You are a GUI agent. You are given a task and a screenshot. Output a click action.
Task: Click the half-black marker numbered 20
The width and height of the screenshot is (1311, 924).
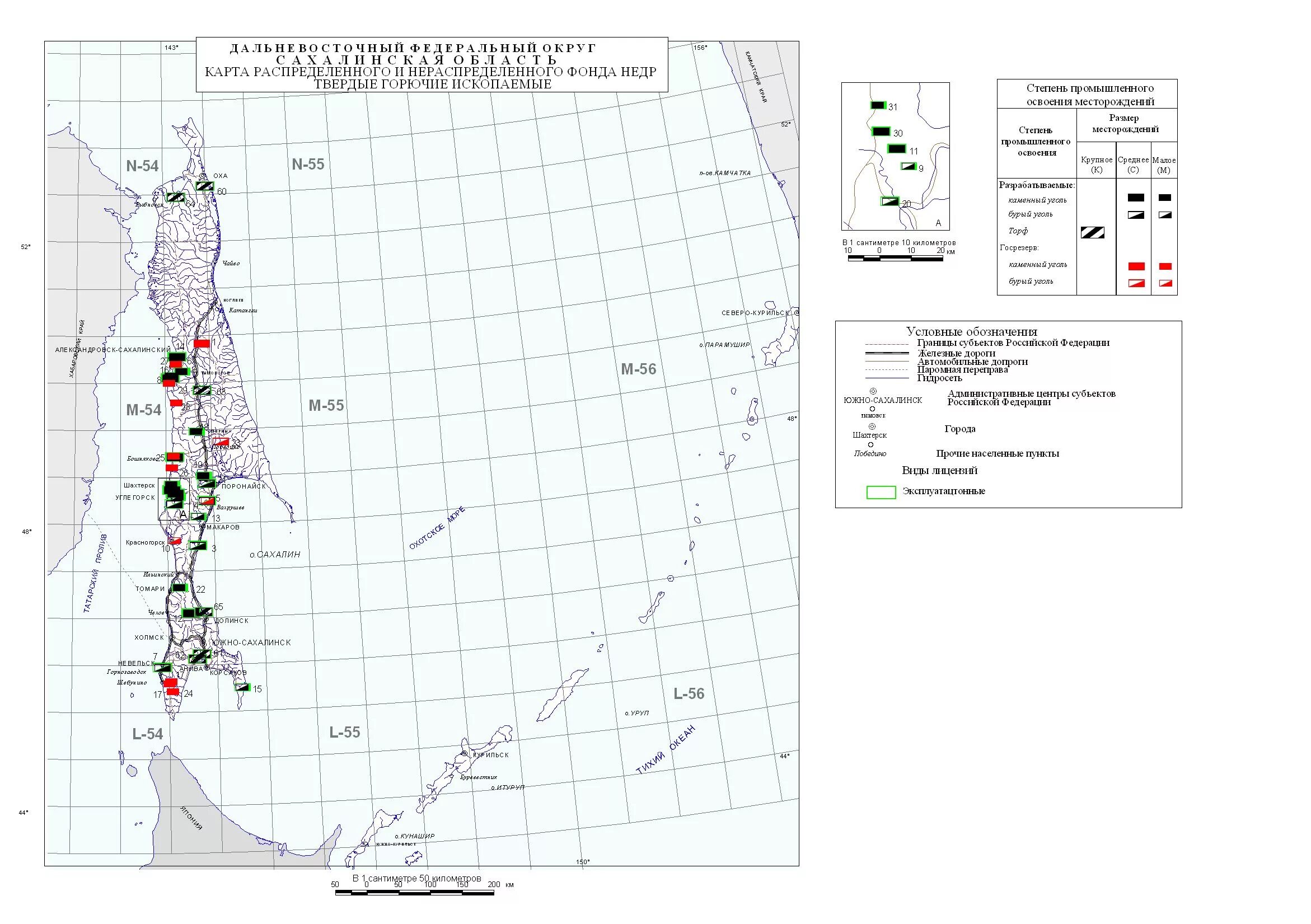[x=889, y=201]
